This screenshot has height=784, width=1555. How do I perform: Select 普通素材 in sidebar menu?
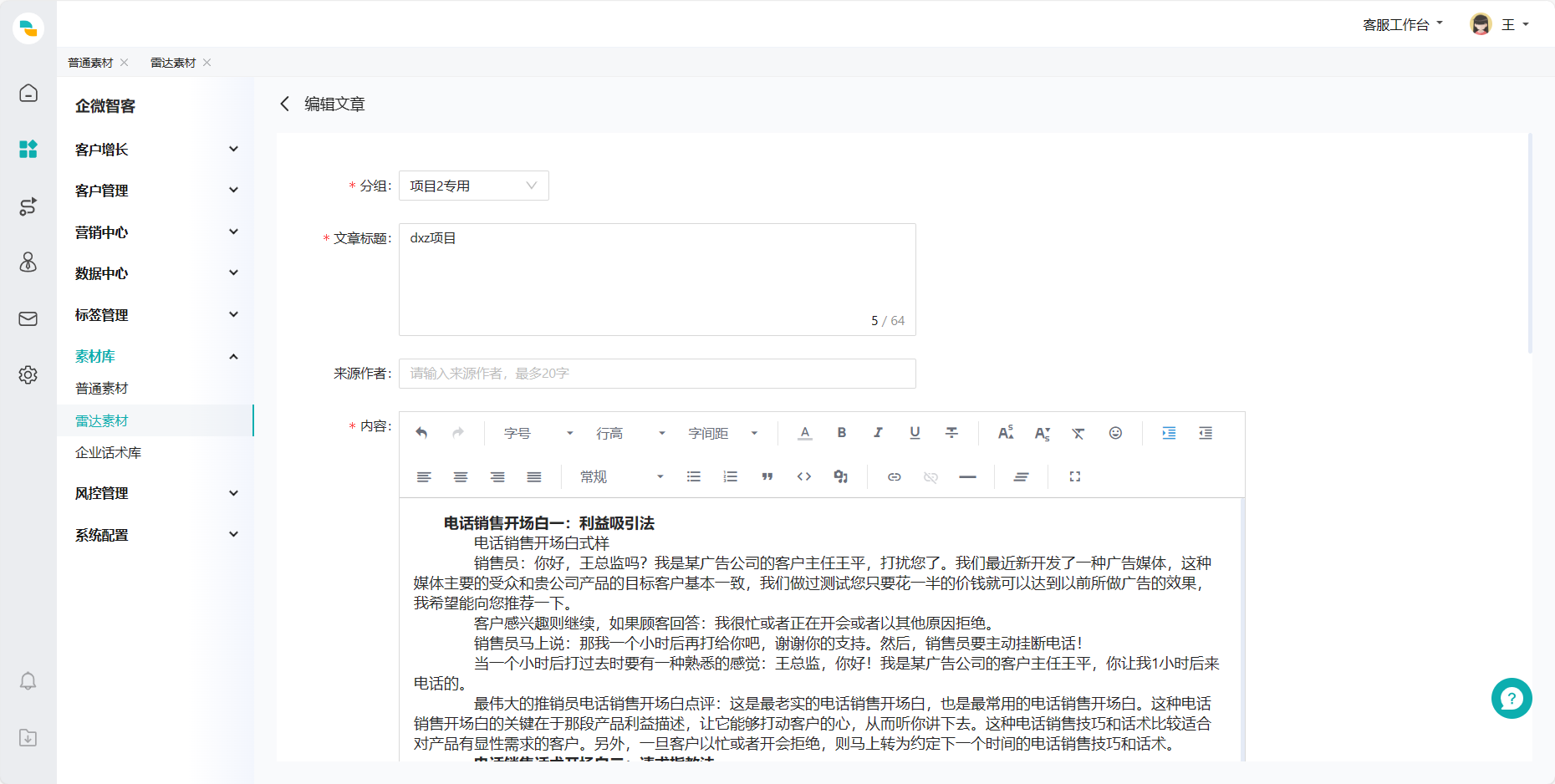coord(155,389)
